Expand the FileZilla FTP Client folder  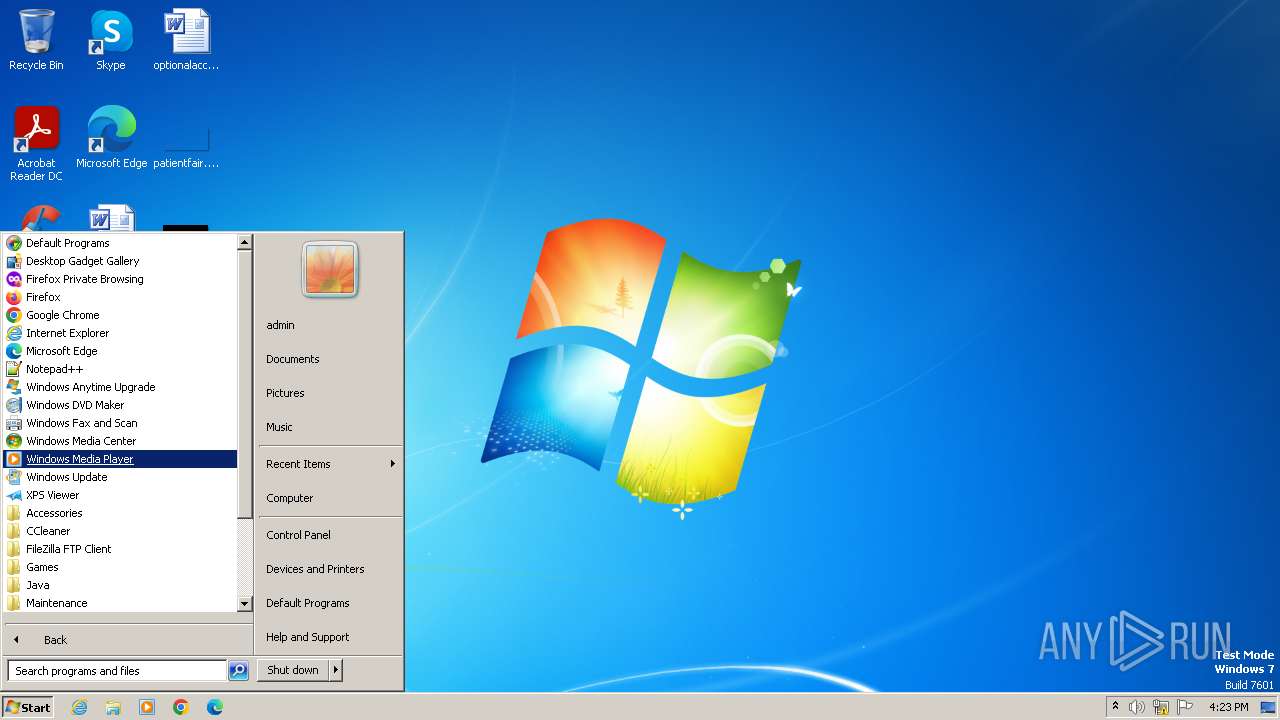pos(120,549)
